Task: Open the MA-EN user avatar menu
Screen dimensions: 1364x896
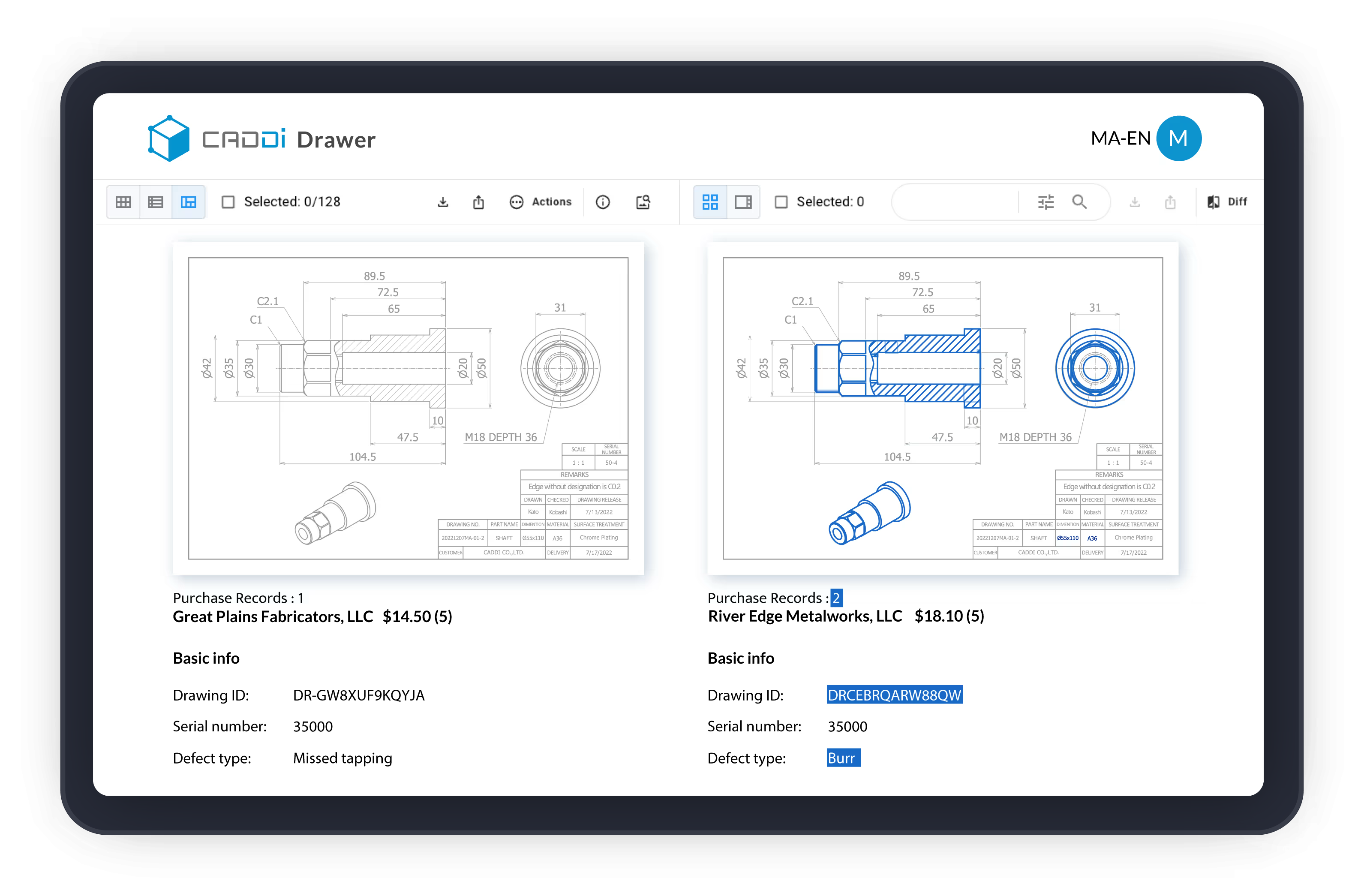Action: point(1178,138)
